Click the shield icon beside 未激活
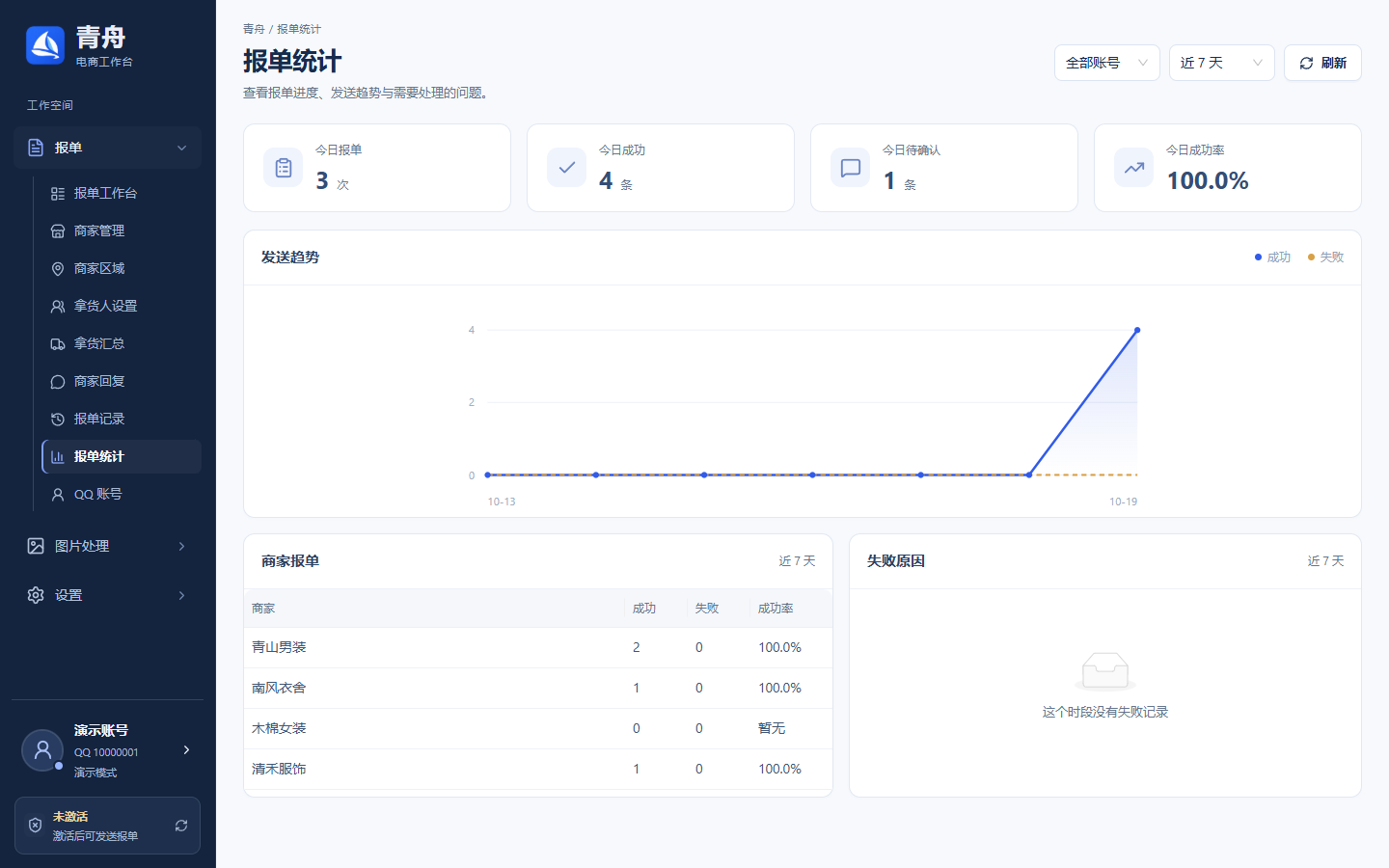 click(x=36, y=826)
